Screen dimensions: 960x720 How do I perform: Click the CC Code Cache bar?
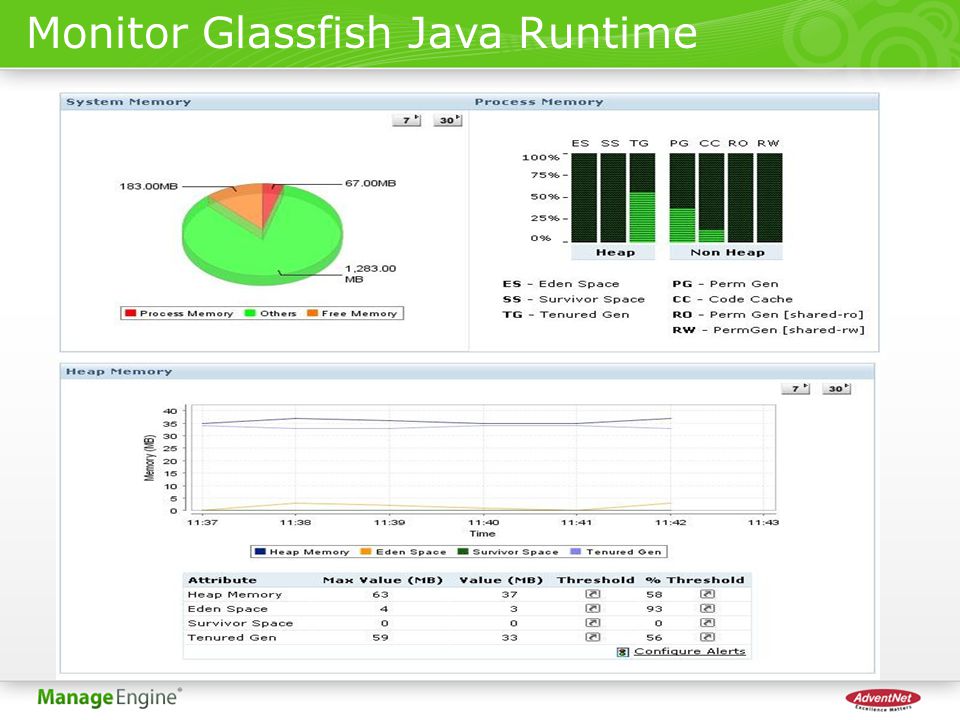pos(711,197)
